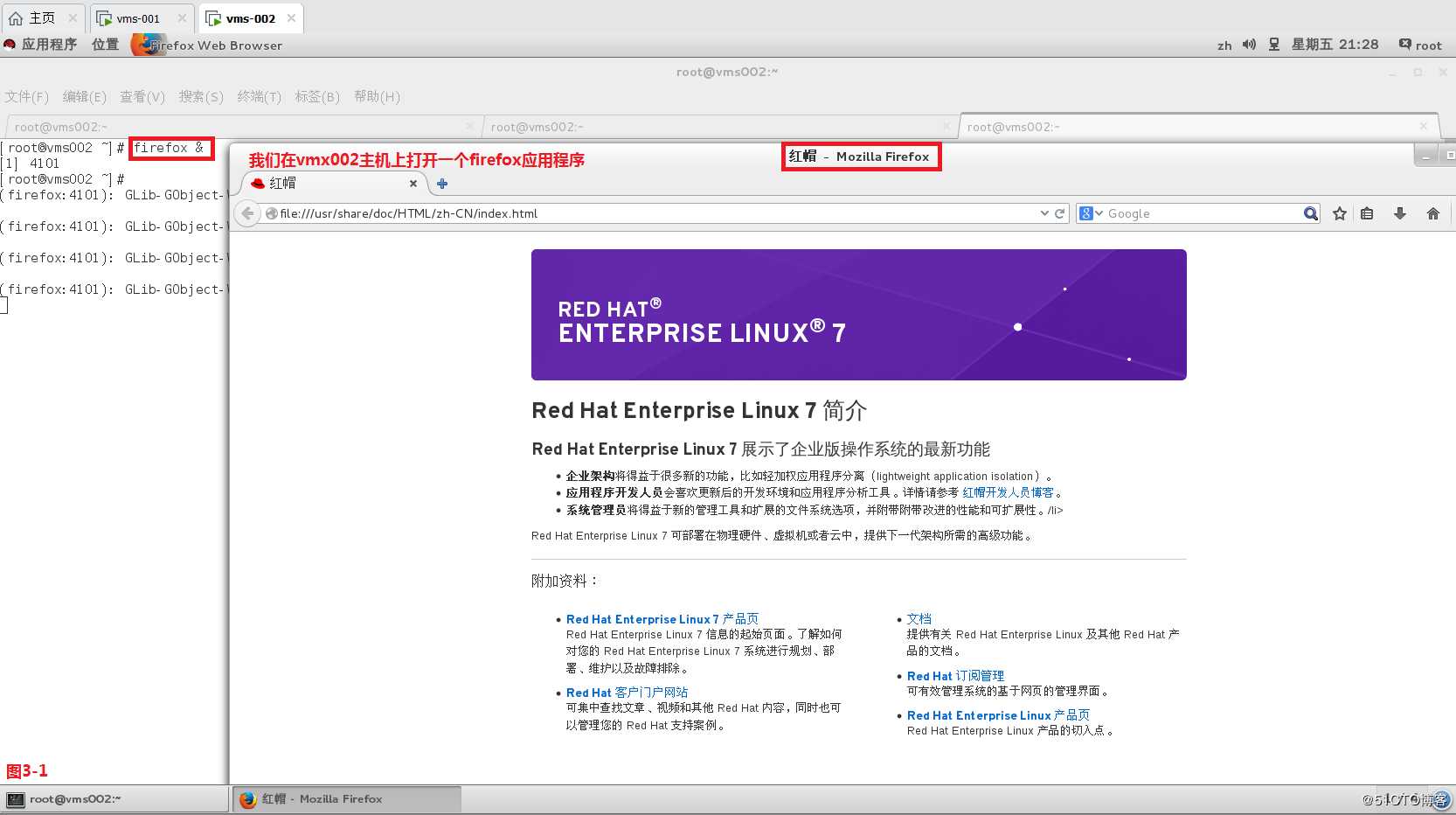Click the zh input method indicator
The height and width of the screenshot is (815, 1456).
1224,45
